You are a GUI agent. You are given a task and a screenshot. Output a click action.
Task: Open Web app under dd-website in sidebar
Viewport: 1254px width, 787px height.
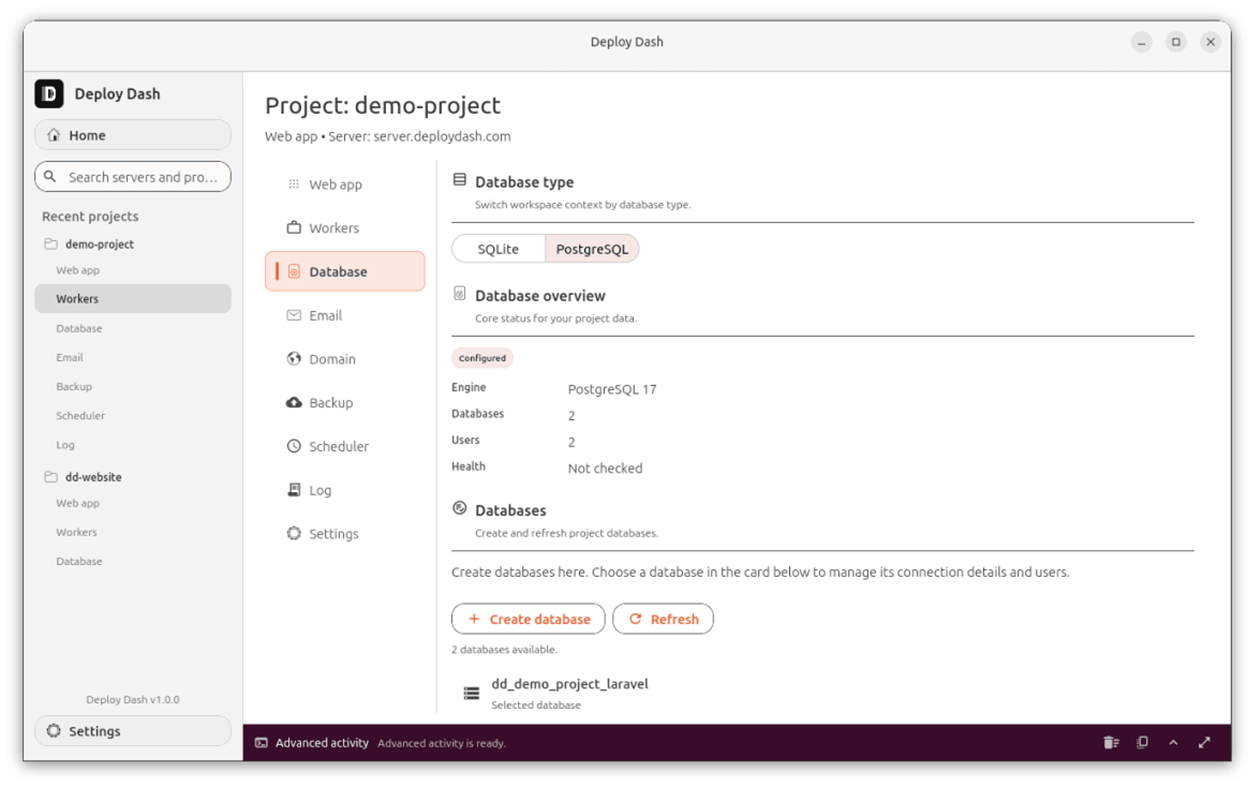click(x=133, y=503)
